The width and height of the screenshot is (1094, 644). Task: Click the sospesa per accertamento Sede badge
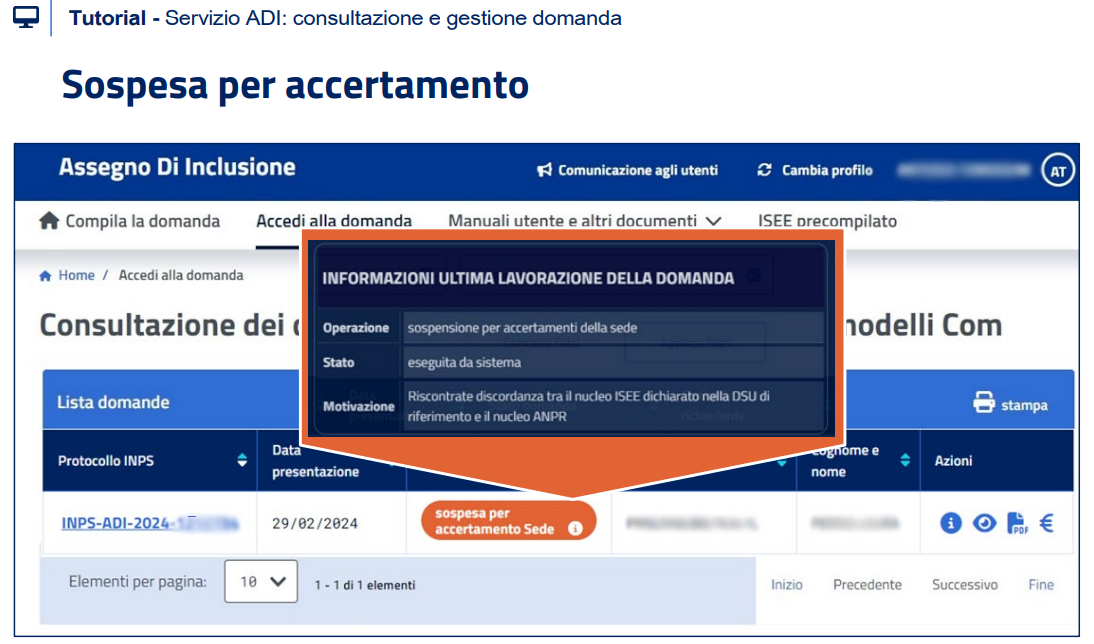click(509, 521)
